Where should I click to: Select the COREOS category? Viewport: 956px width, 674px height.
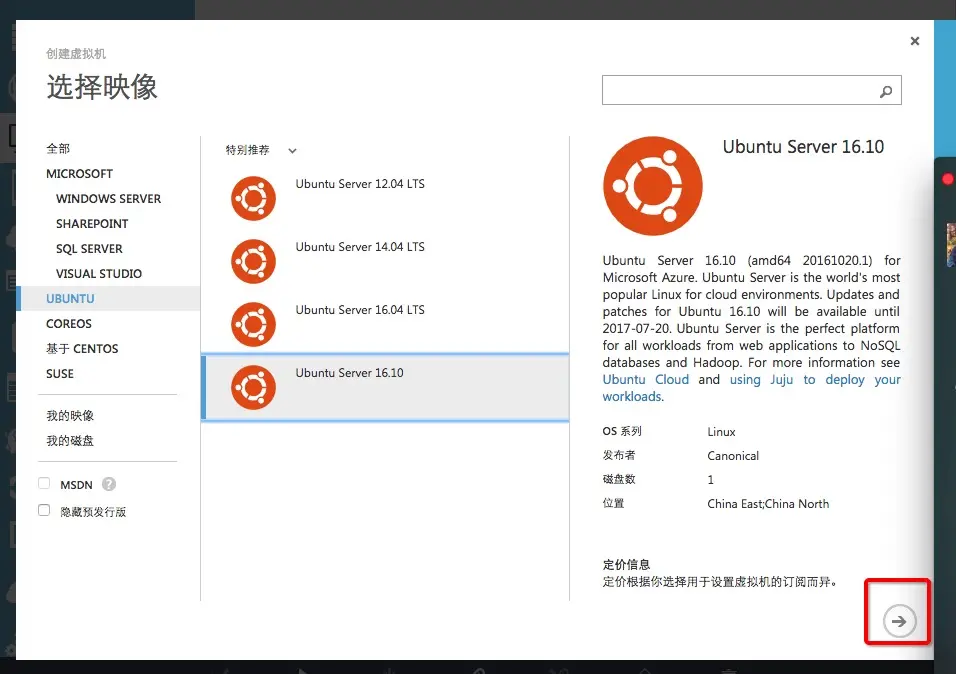[69, 324]
